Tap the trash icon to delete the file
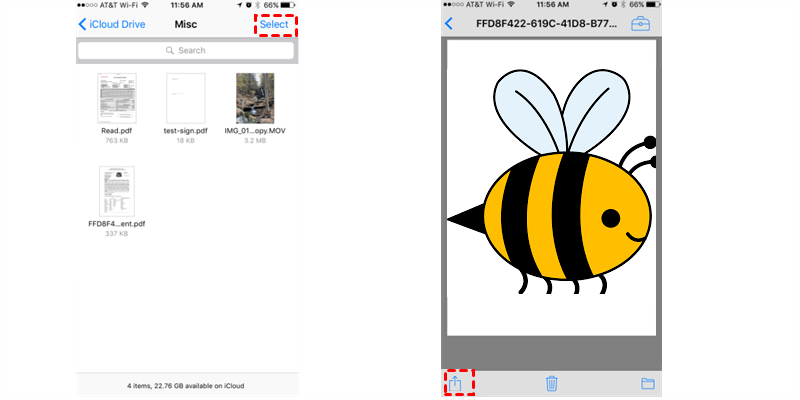 (x=552, y=383)
